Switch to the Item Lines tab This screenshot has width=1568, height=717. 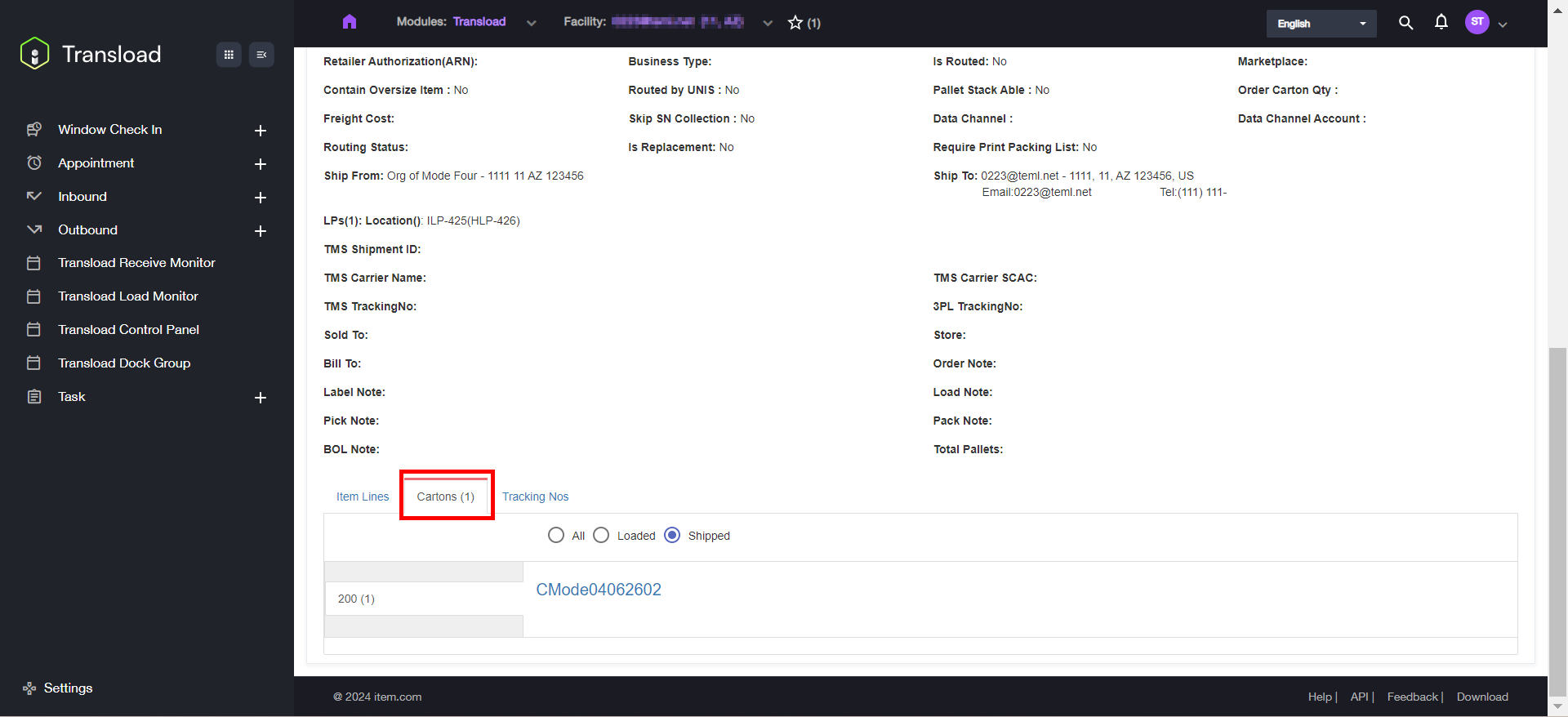pos(363,497)
